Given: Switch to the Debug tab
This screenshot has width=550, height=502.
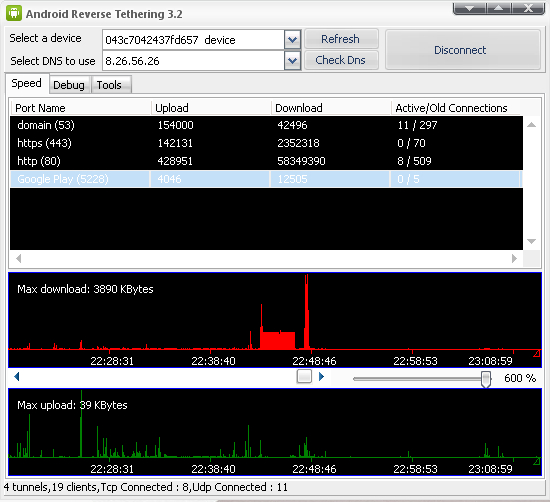Looking at the screenshot, I should tap(69, 85).
